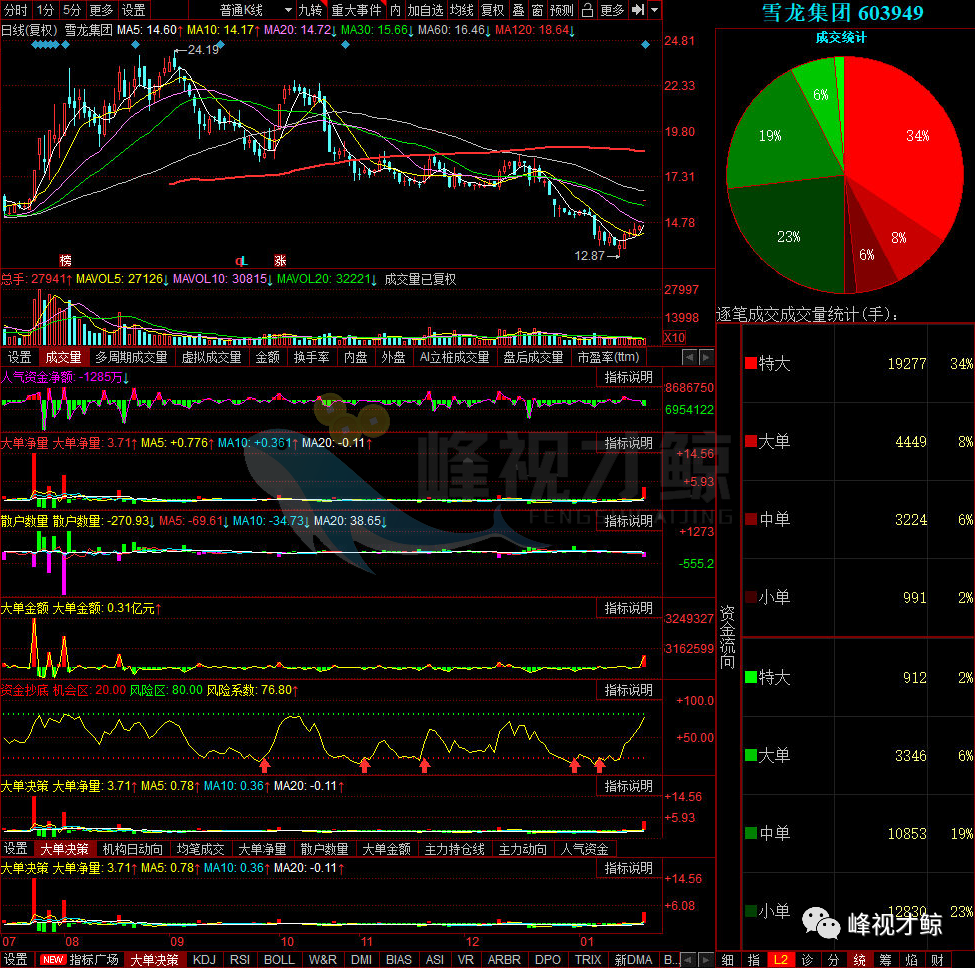The height and width of the screenshot is (968, 975).
Task: Click the 焰 flame icon
Action: click(912, 960)
